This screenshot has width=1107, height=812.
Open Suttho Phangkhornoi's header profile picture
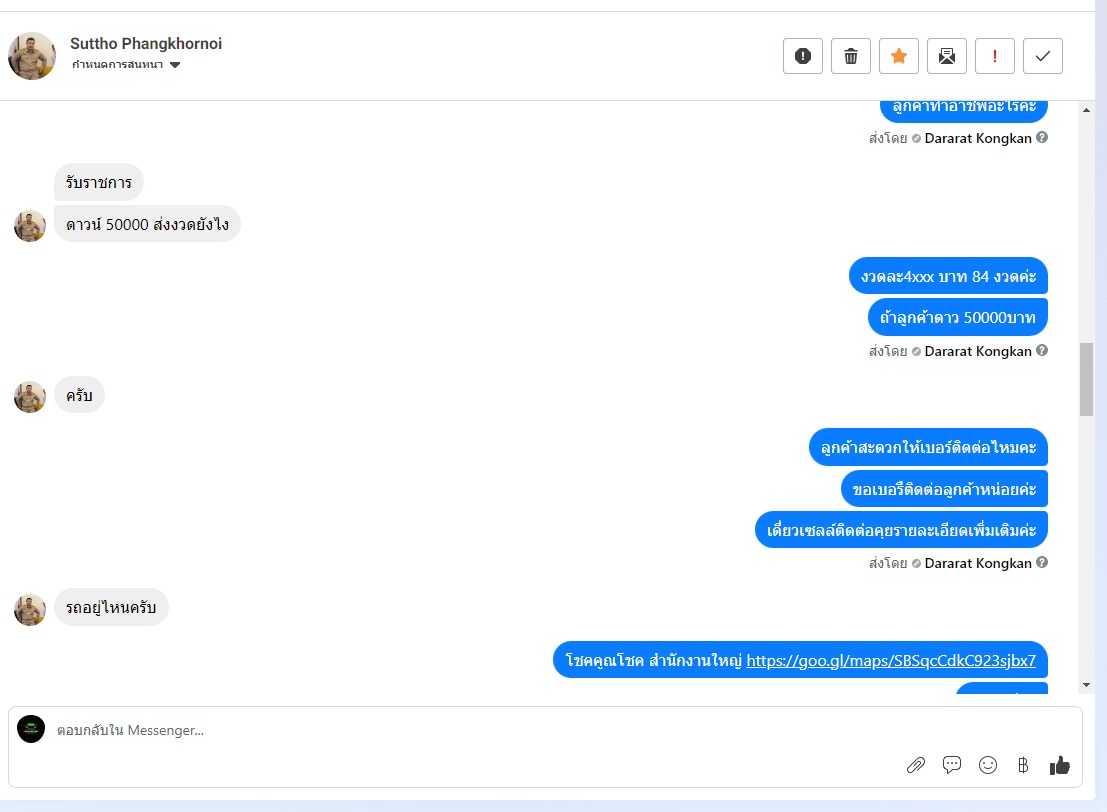pos(32,56)
